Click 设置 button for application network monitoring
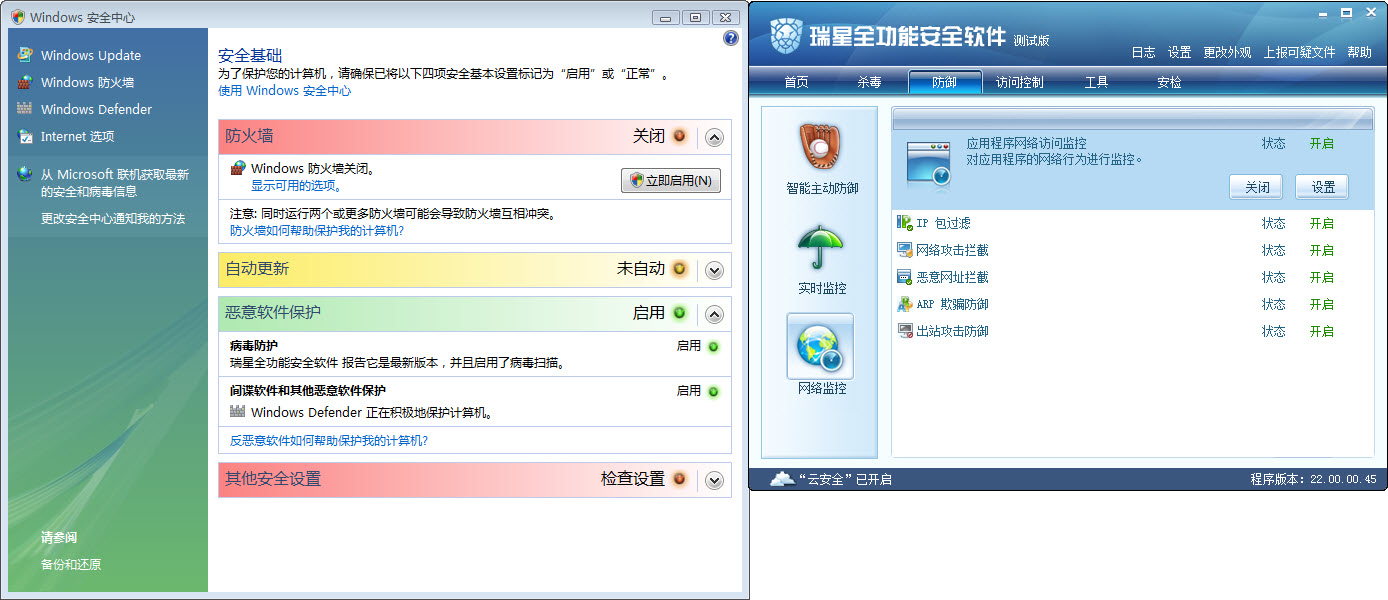 (x=1322, y=187)
